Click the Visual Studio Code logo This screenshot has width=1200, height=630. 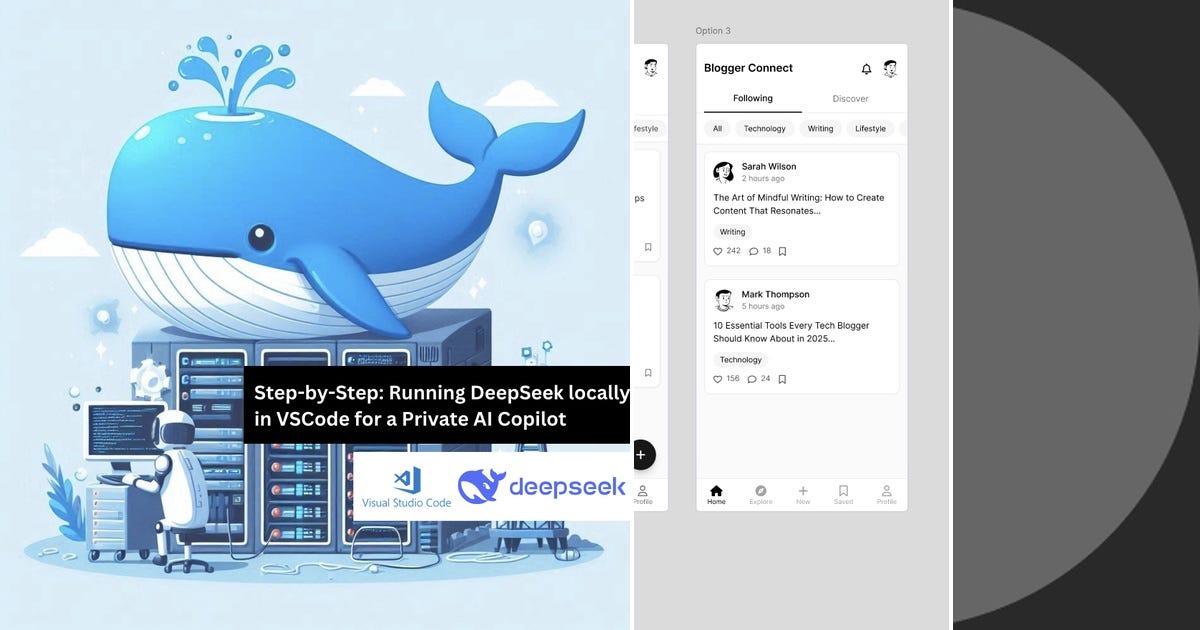407,487
